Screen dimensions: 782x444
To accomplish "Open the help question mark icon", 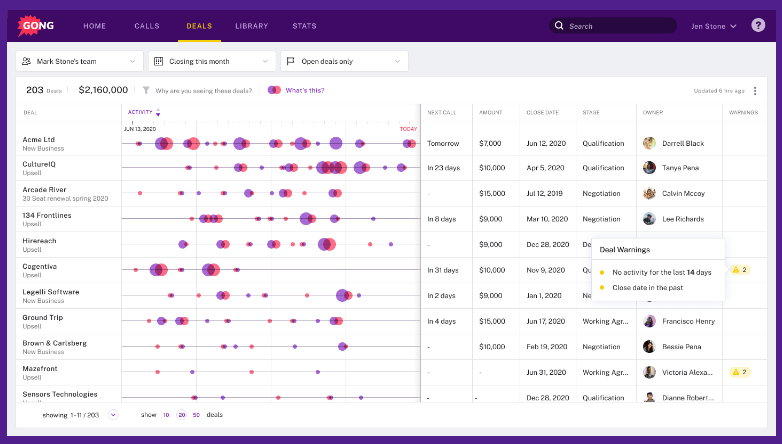I will [758, 25].
